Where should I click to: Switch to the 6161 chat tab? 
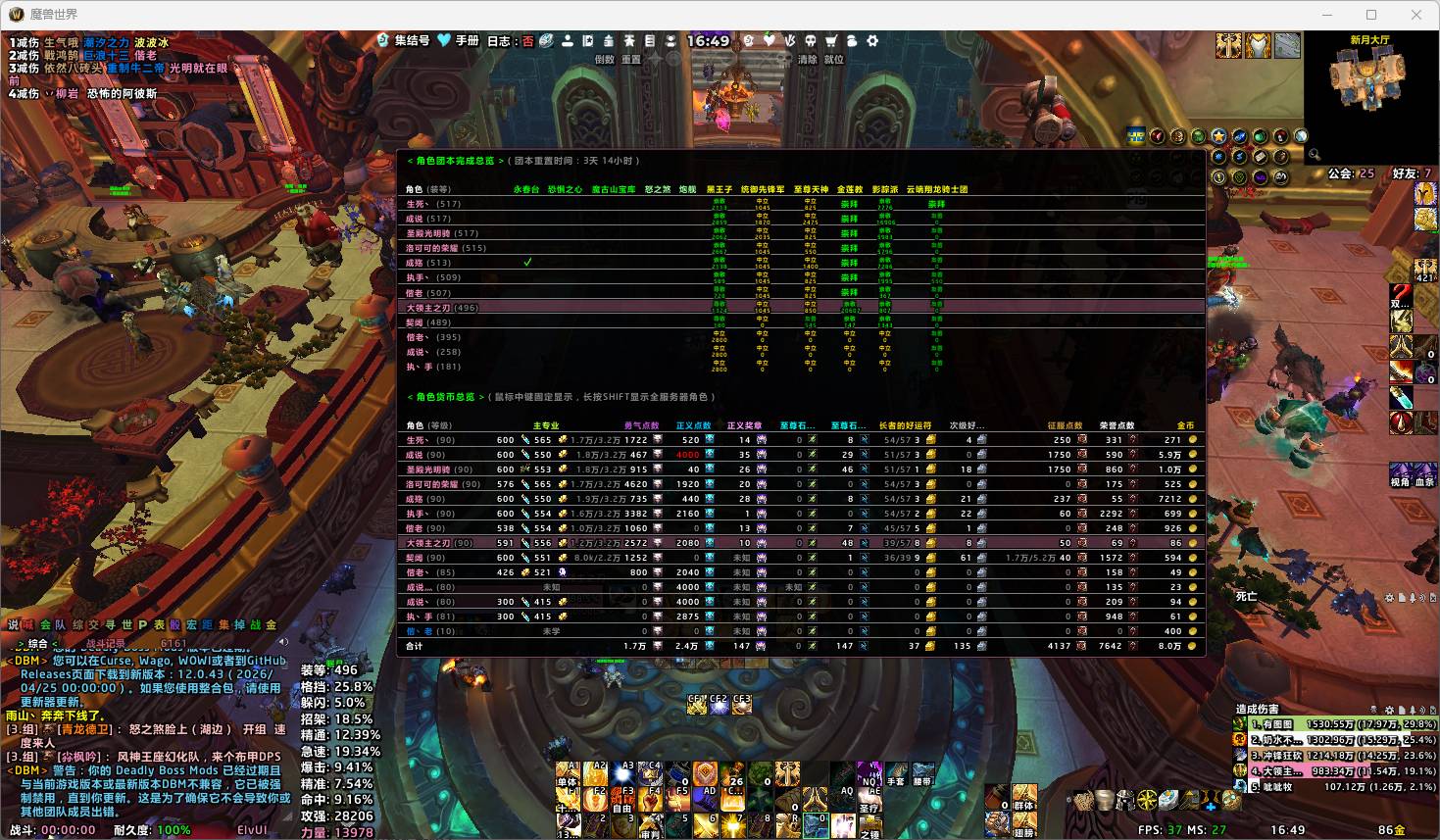click(x=174, y=644)
